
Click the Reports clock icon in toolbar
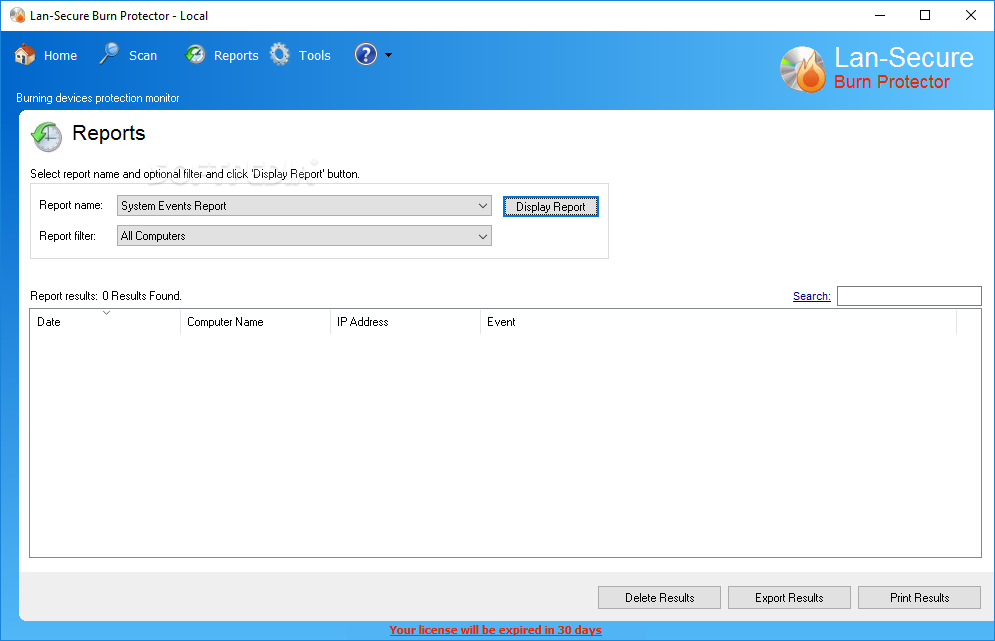[195, 55]
